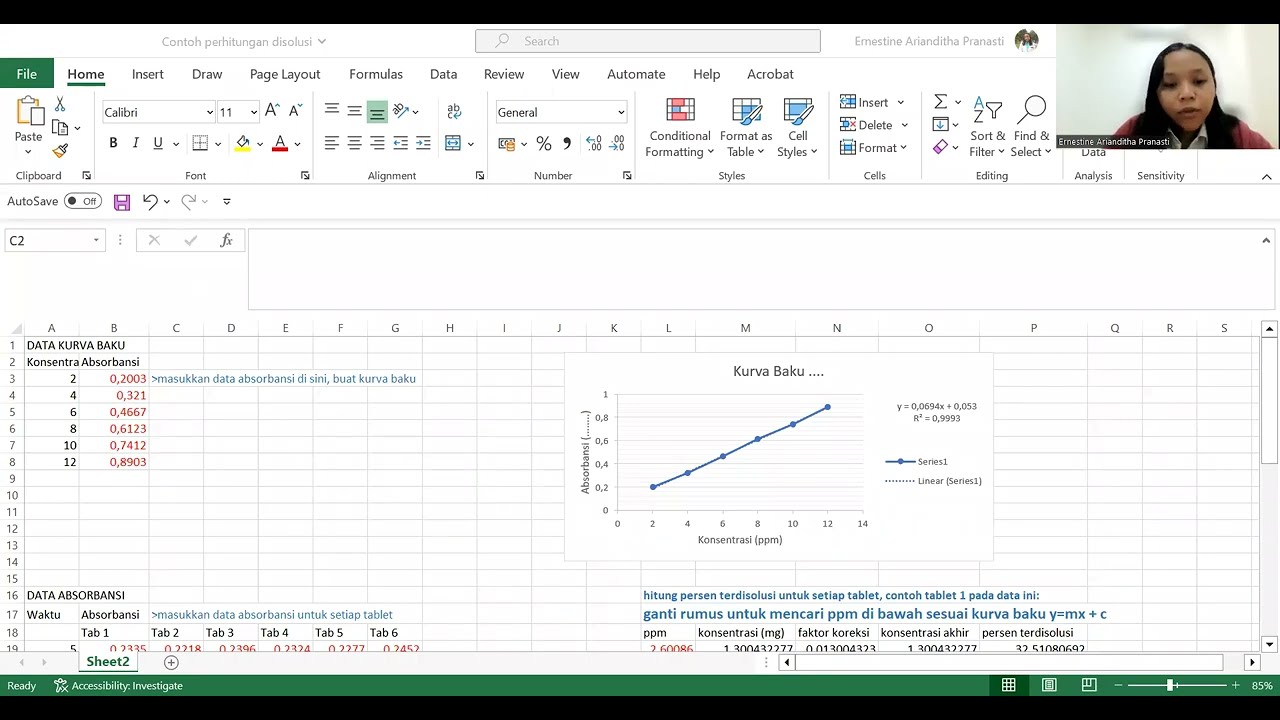The height and width of the screenshot is (720, 1280).
Task: Apply yellow fill color to cell
Action: (242, 143)
